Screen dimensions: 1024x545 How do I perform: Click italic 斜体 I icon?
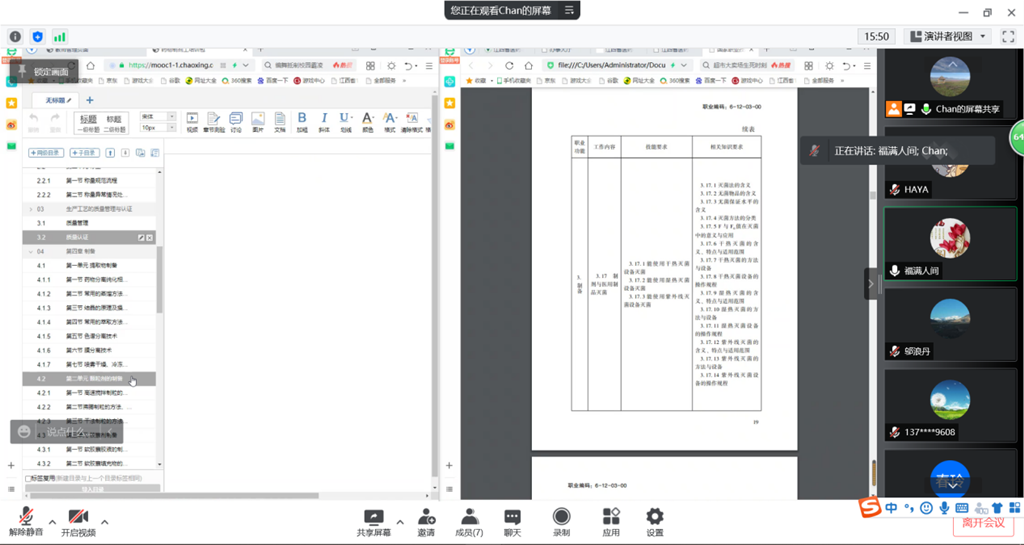tap(324, 121)
